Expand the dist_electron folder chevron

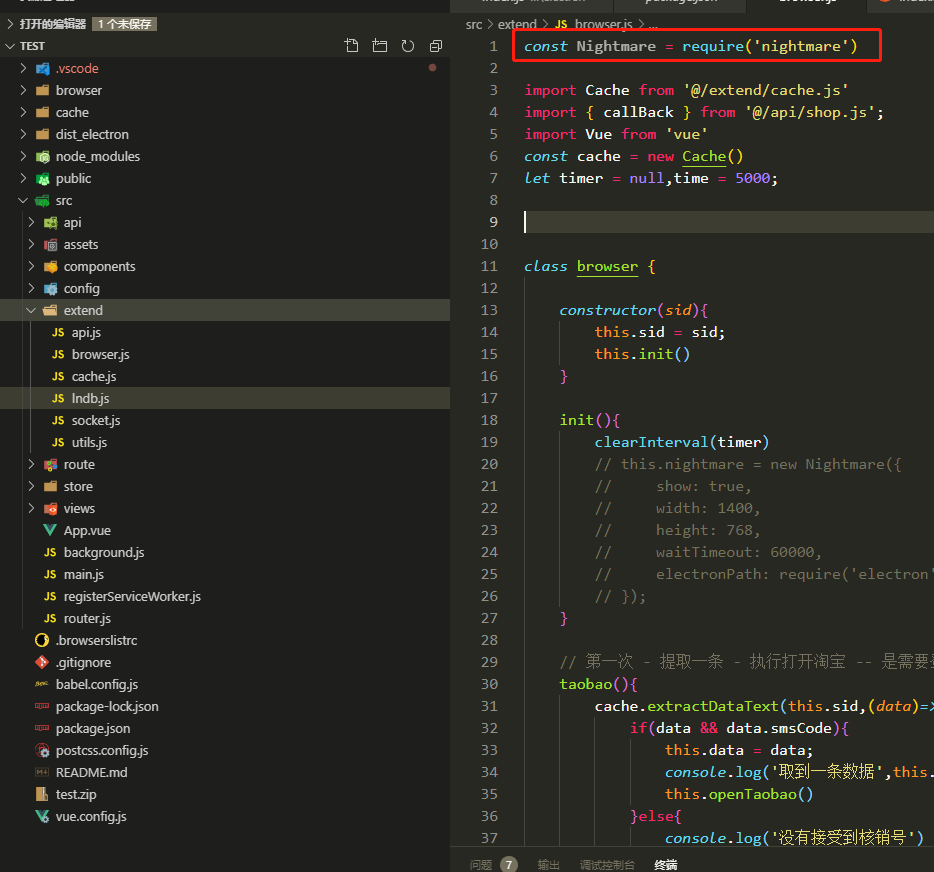click(23, 135)
